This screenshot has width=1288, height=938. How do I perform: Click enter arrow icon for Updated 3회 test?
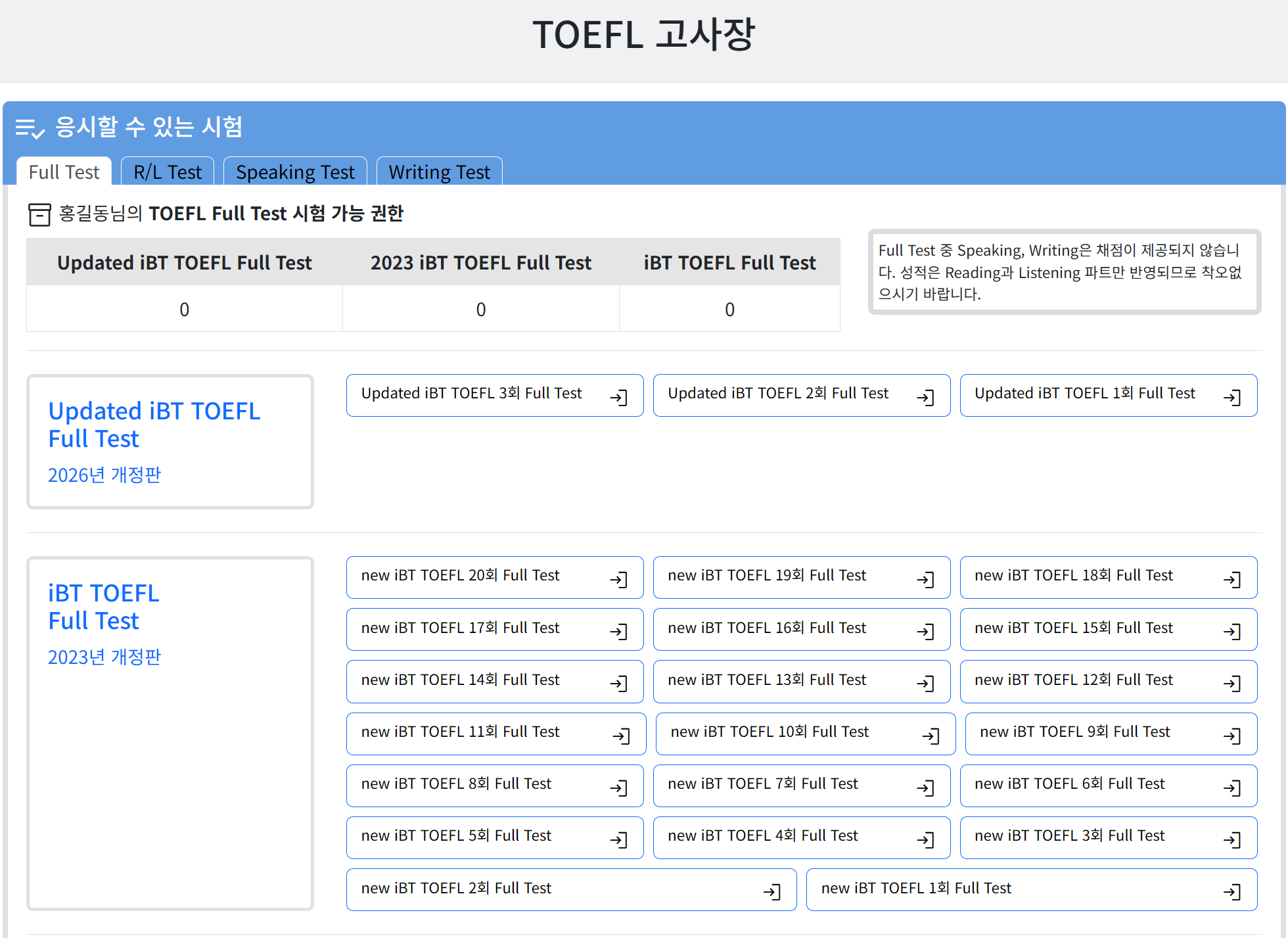click(619, 397)
